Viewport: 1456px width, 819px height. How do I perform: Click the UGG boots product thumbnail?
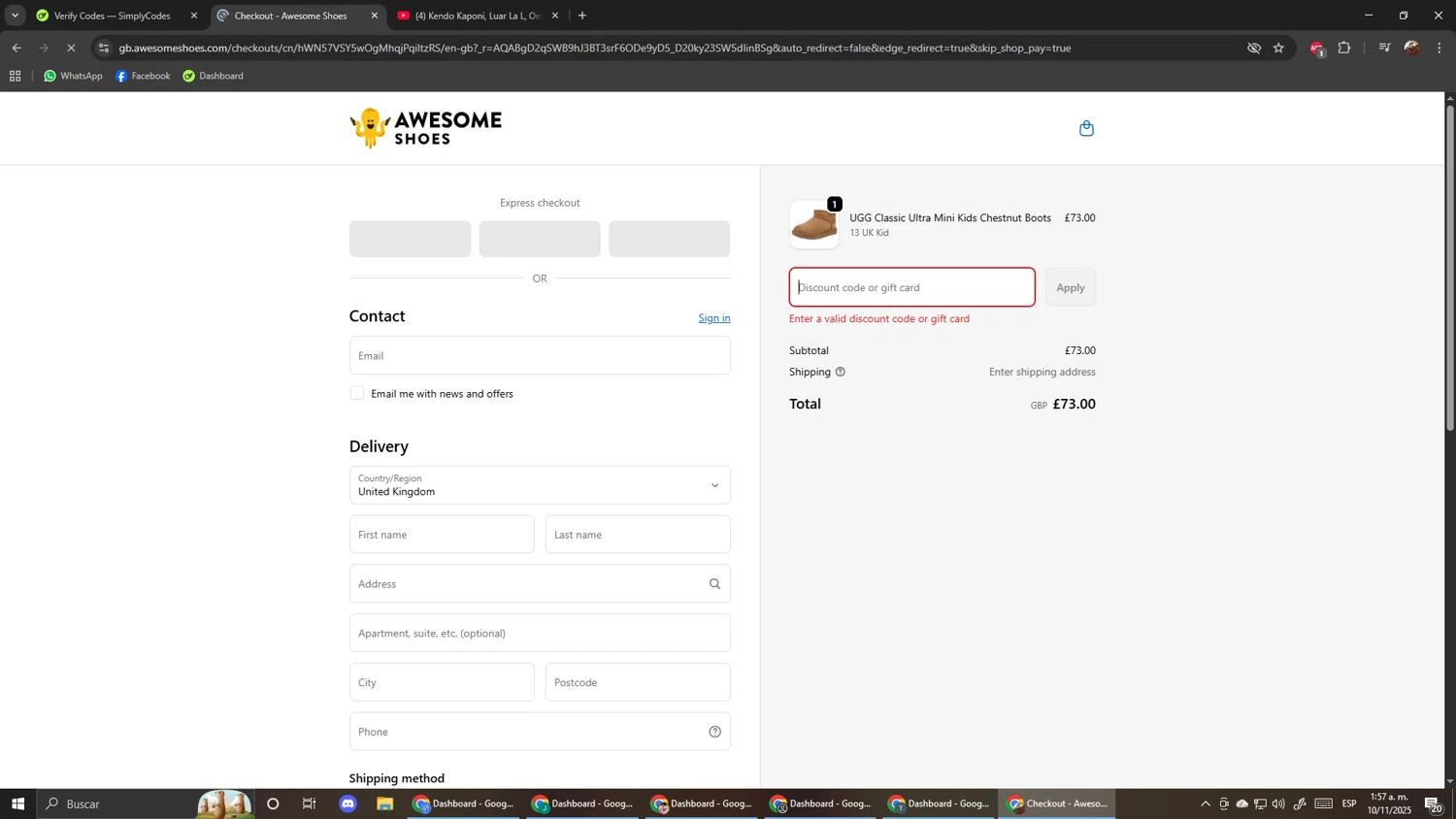point(814,225)
